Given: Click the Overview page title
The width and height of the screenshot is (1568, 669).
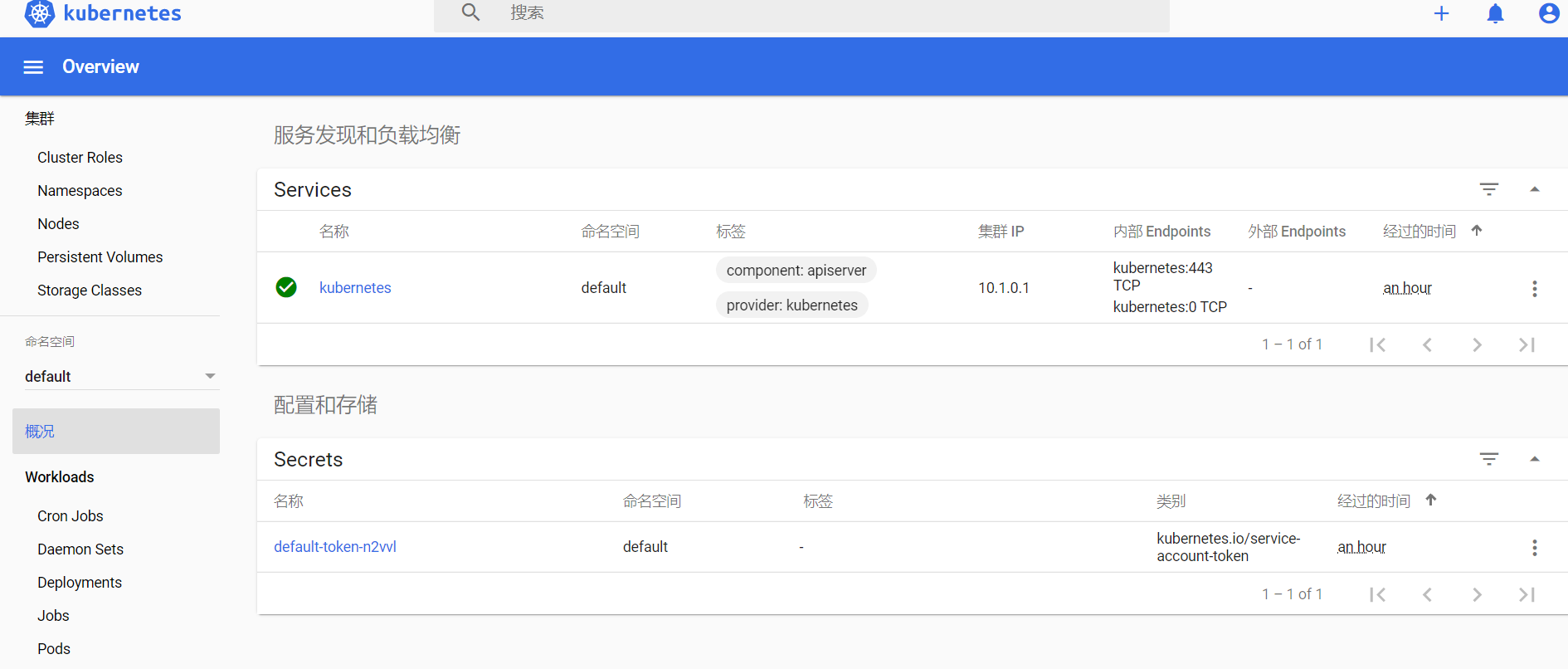Looking at the screenshot, I should [100, 66].
